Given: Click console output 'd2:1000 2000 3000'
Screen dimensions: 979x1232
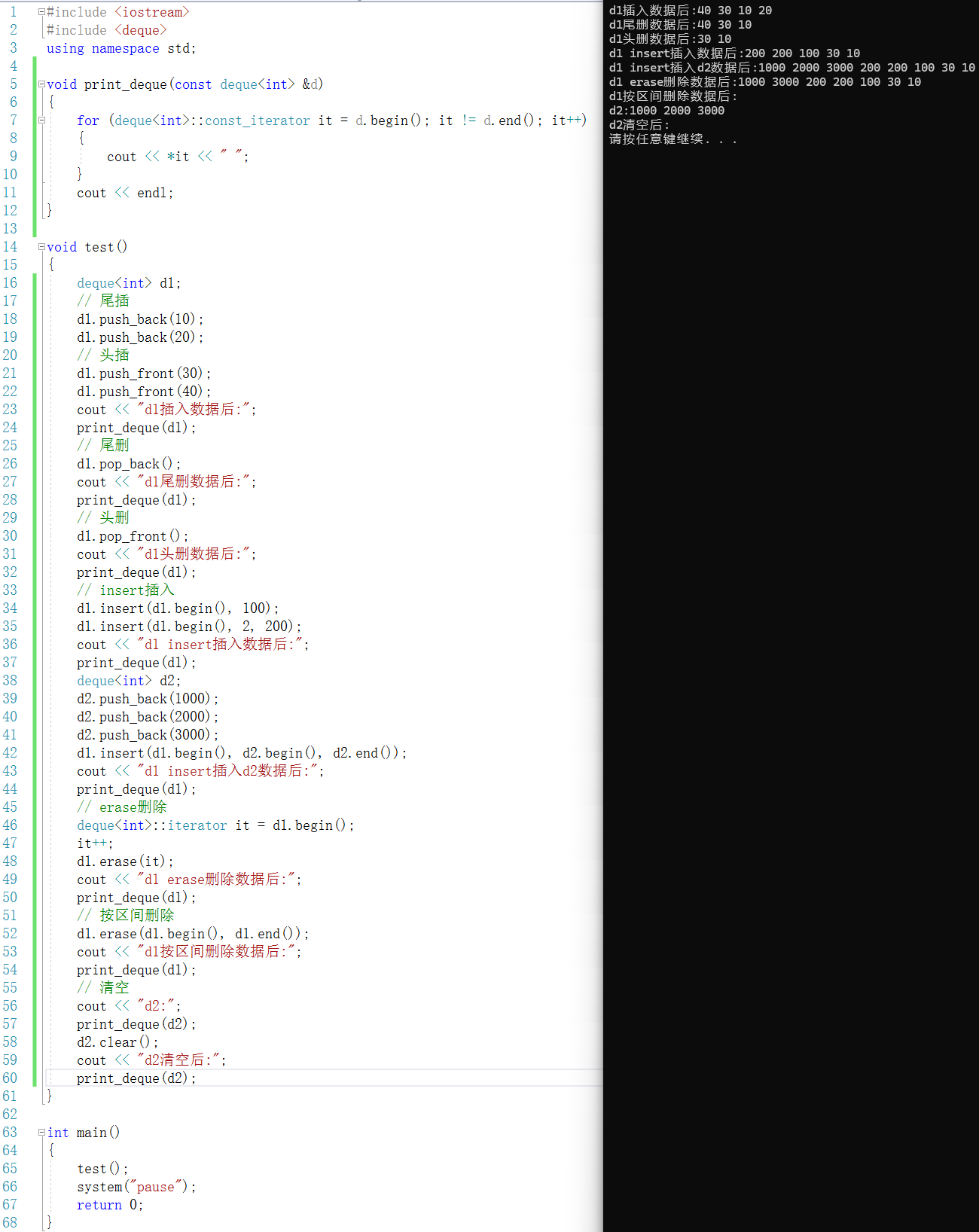Looking at the screenshot, I should coord(666,111).
